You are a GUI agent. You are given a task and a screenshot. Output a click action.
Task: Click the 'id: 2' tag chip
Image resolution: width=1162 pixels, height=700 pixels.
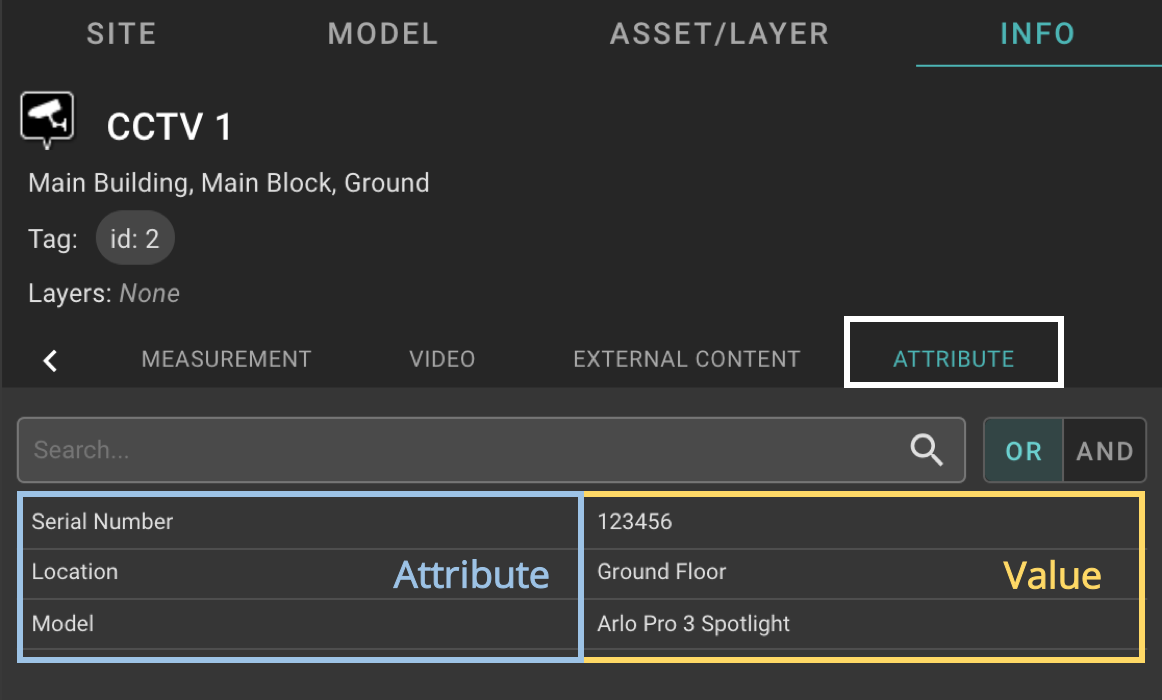(x=135, y=239)
